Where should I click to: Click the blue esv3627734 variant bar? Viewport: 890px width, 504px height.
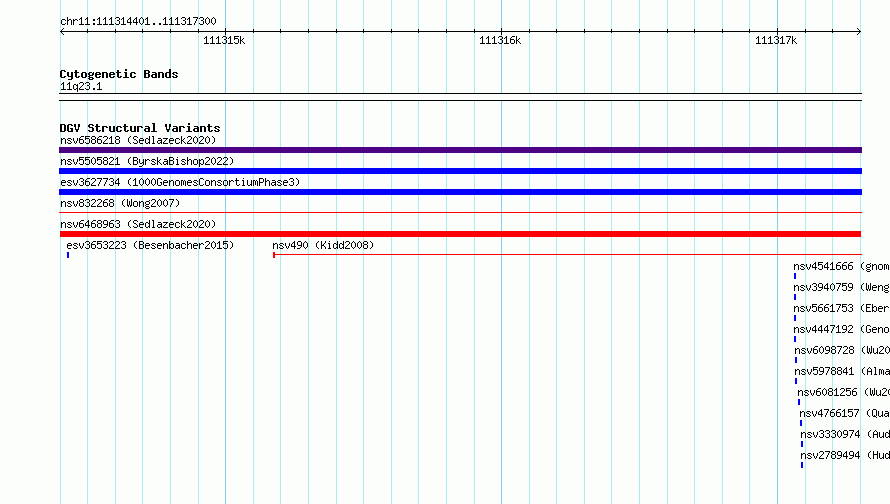(x=460, y=192)
